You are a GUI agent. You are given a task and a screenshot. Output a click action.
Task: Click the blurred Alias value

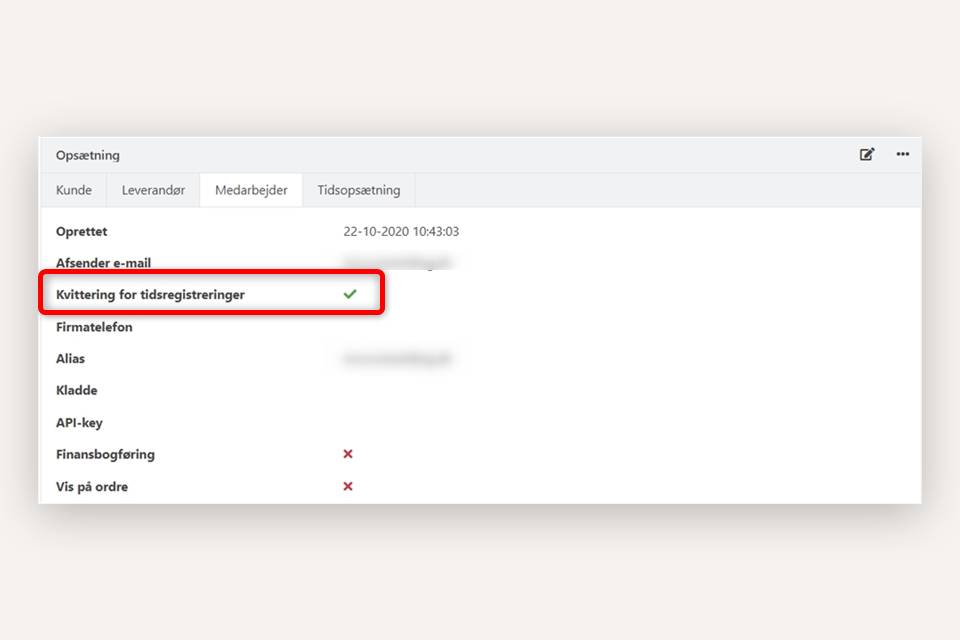(x=397, y=358)
